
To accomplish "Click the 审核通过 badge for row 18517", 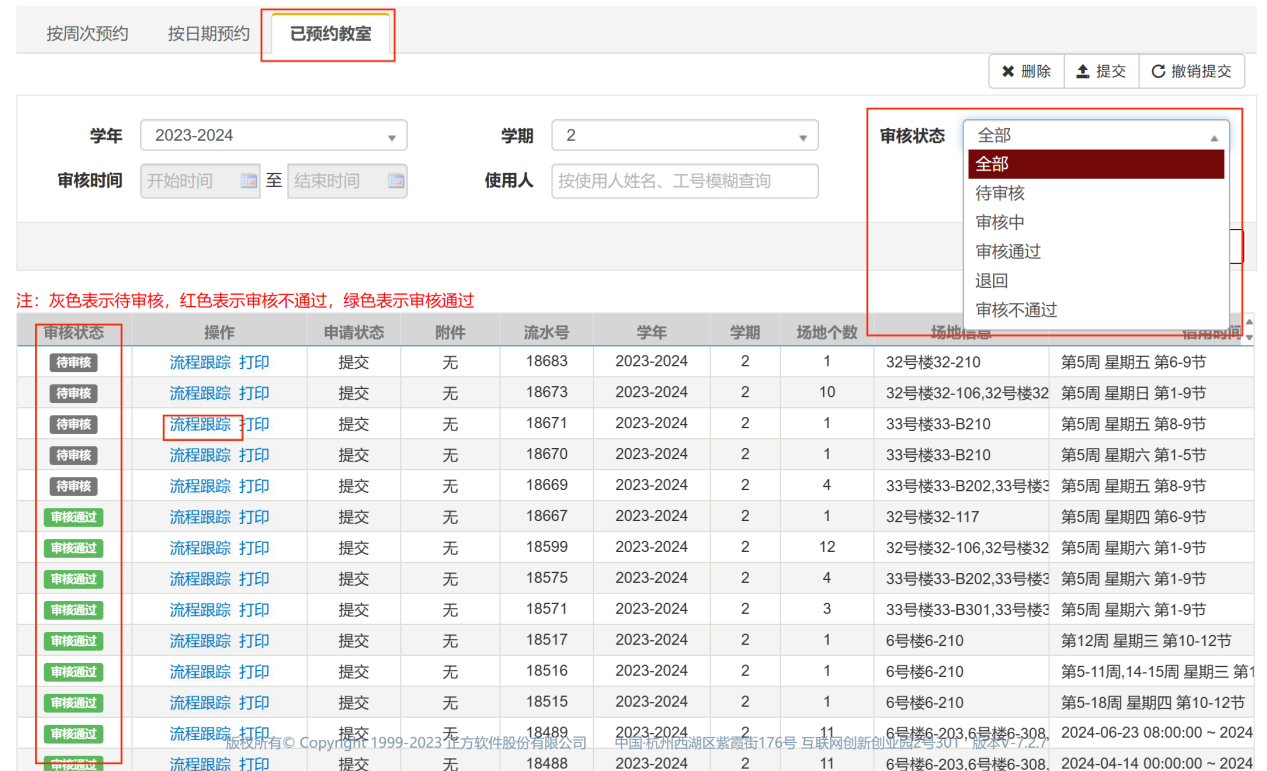I will click(x=74, y=641).
